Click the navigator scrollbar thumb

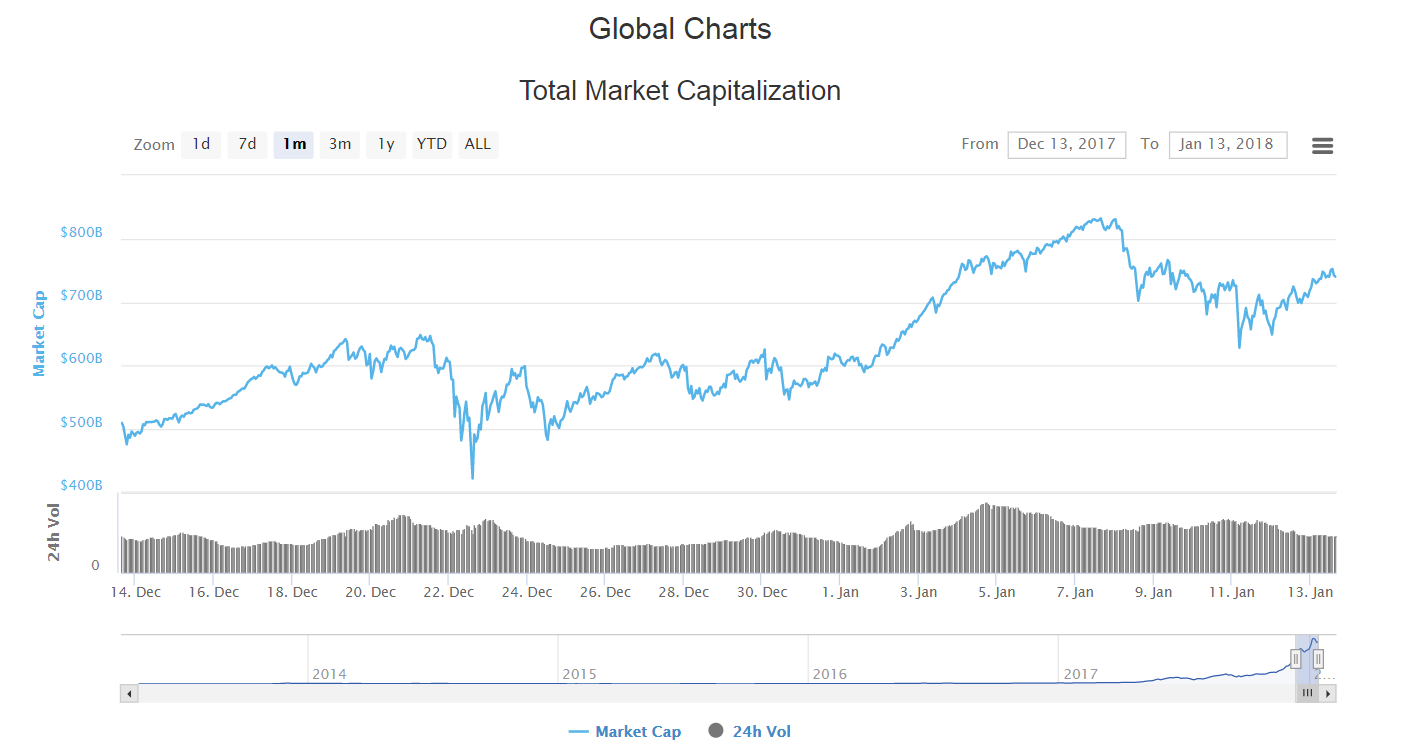1307,692
